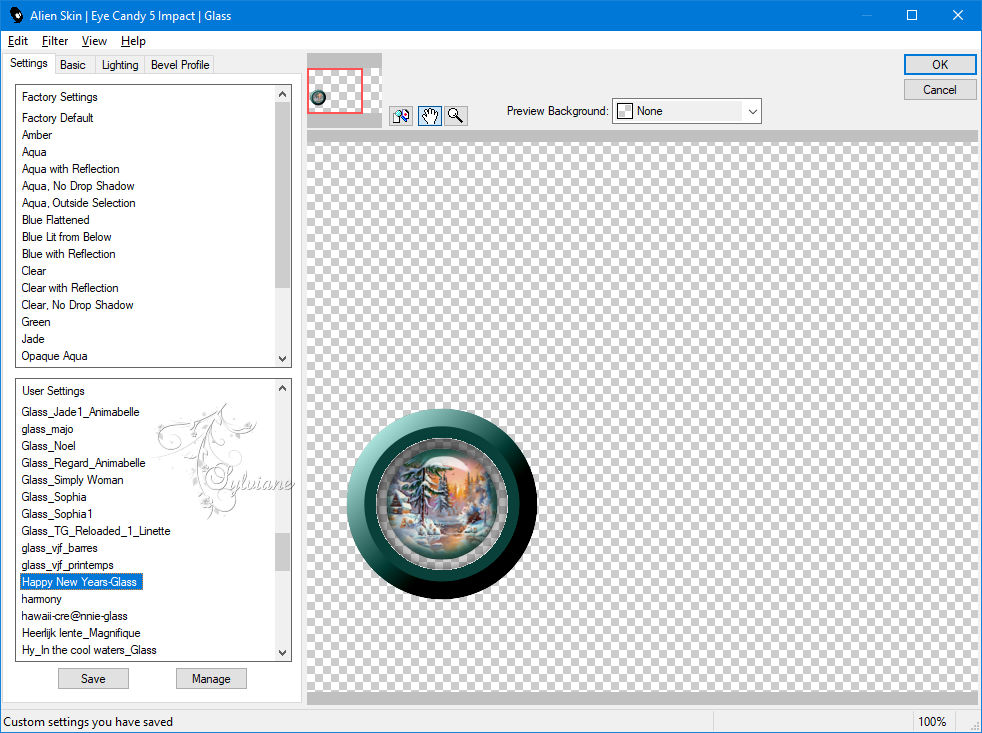Switch to the Bevel Profile tab
This screenshot has height=733, width=982.
pos(180,65)
